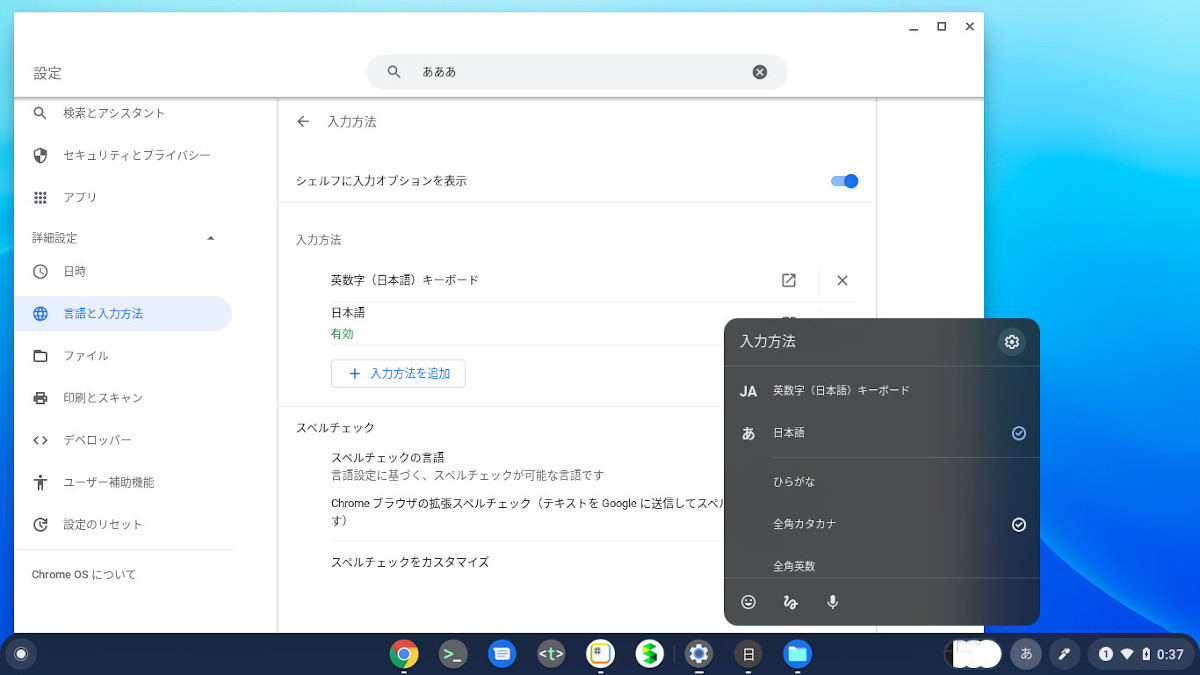Switch input mode to ひらがな
Screen dimensions: 1200x675
click(794, 481)
